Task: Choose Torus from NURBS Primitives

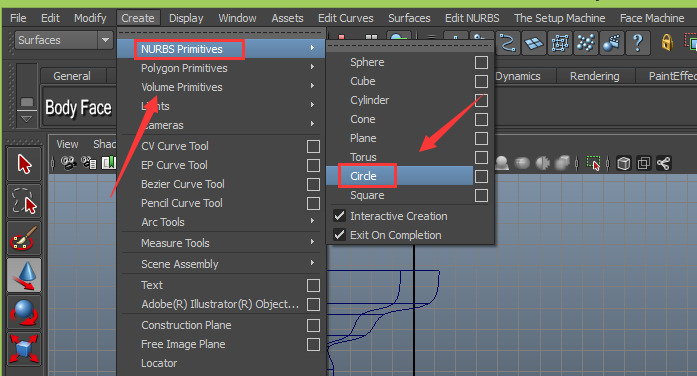Action: coord(363,157)
